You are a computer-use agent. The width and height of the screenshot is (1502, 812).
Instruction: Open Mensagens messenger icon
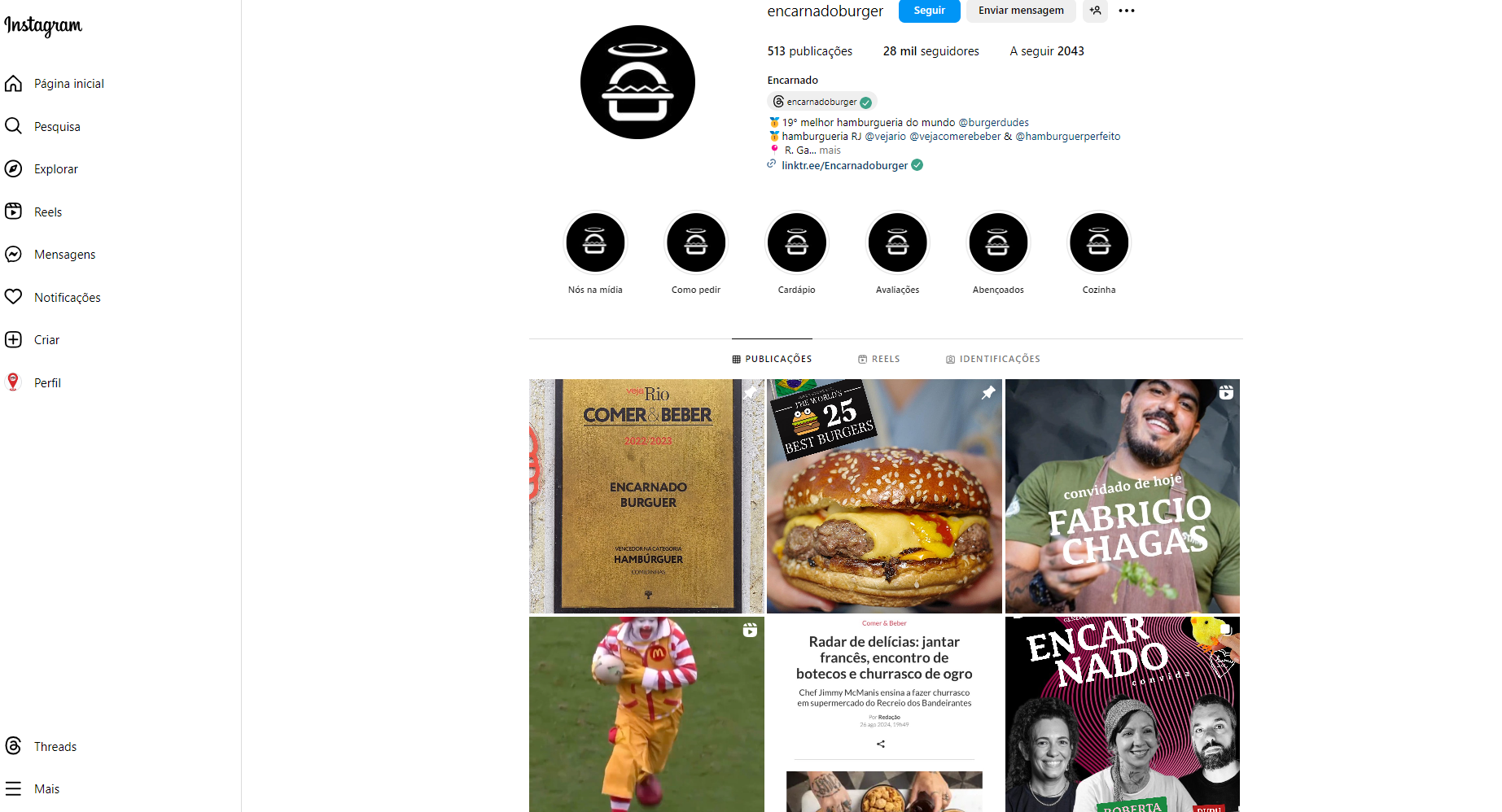pos(13,255)
